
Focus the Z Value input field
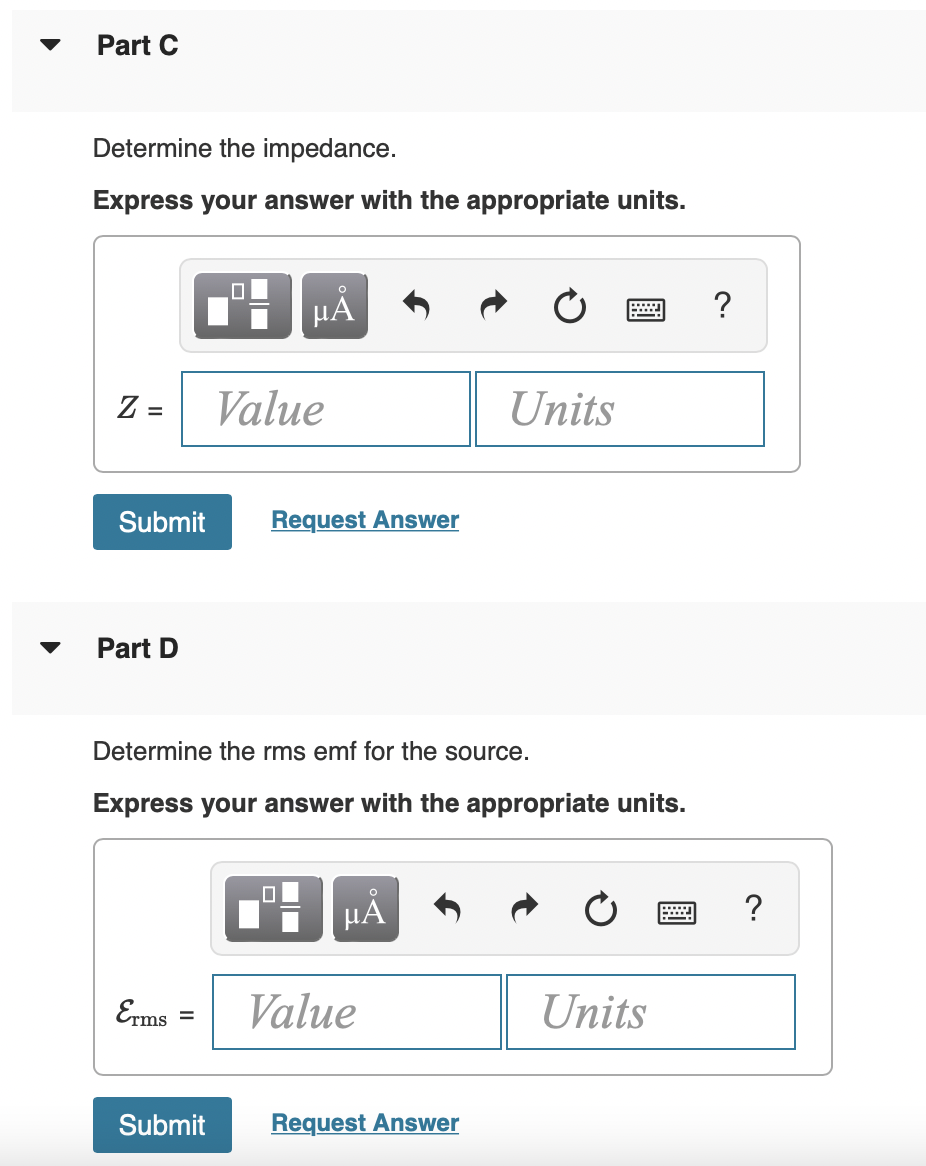point(326,409)
